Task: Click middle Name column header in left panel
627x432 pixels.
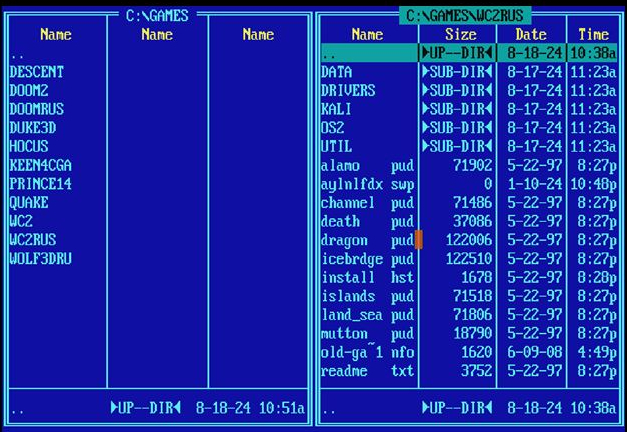Action: coord(157,34)
